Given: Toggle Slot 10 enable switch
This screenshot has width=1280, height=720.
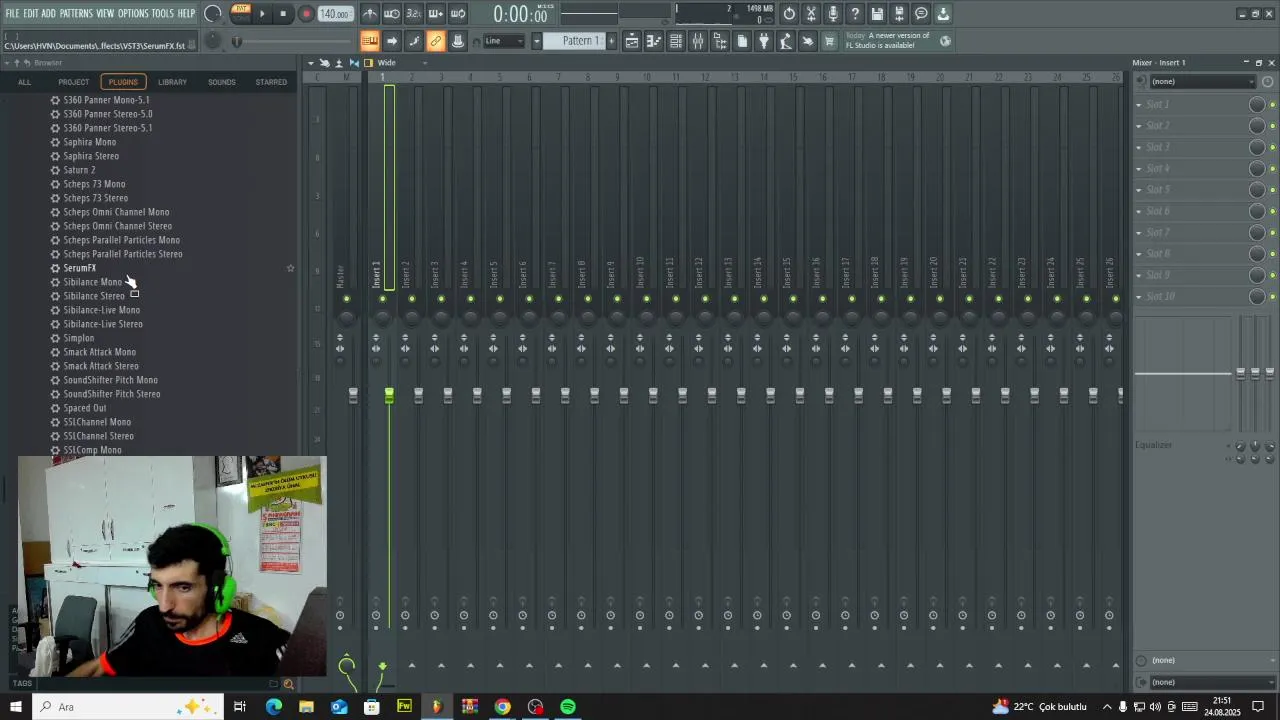Looking at the screenshot, I should click(x=1272, y=297).
